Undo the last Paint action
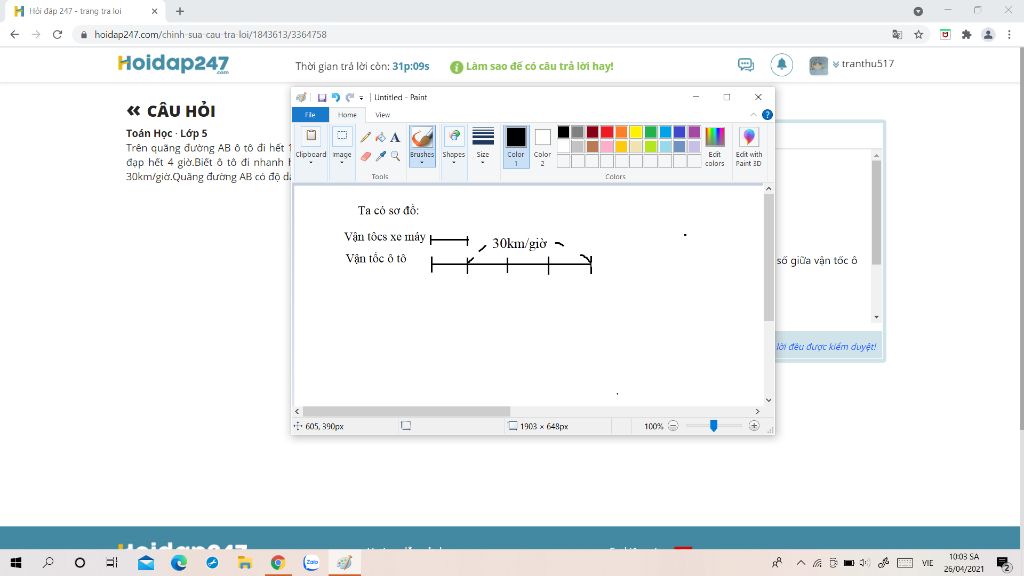 [336, 97]
